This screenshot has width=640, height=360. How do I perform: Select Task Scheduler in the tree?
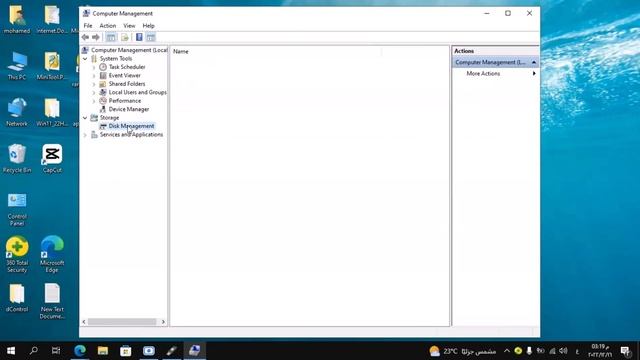(x=127, y=67)
